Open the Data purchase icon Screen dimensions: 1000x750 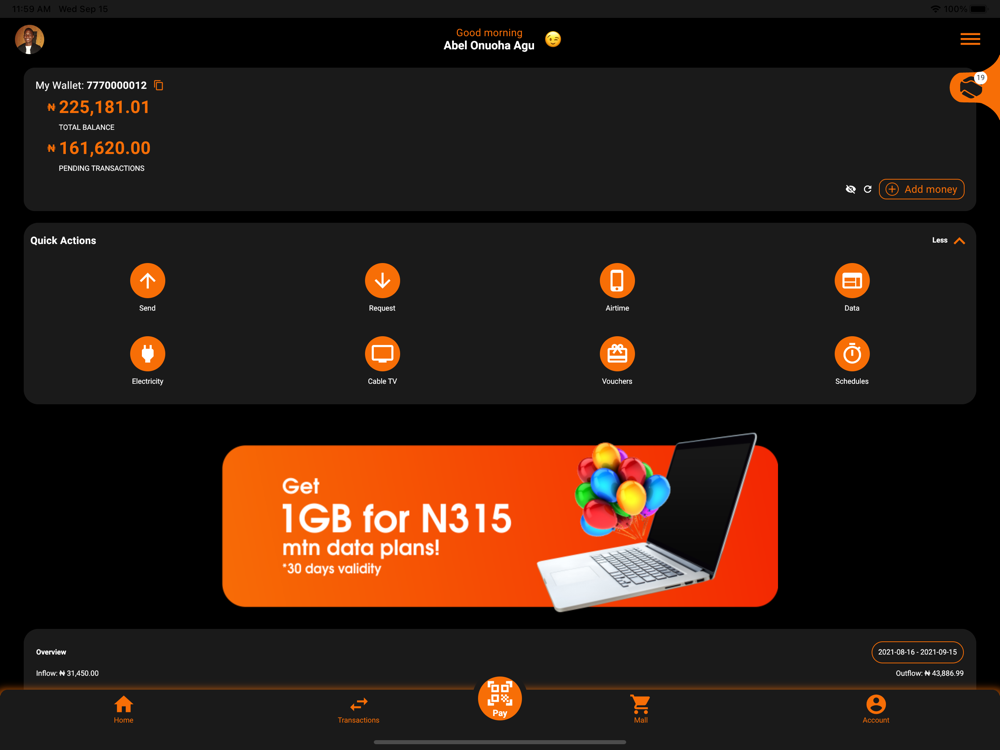(851, 281)
